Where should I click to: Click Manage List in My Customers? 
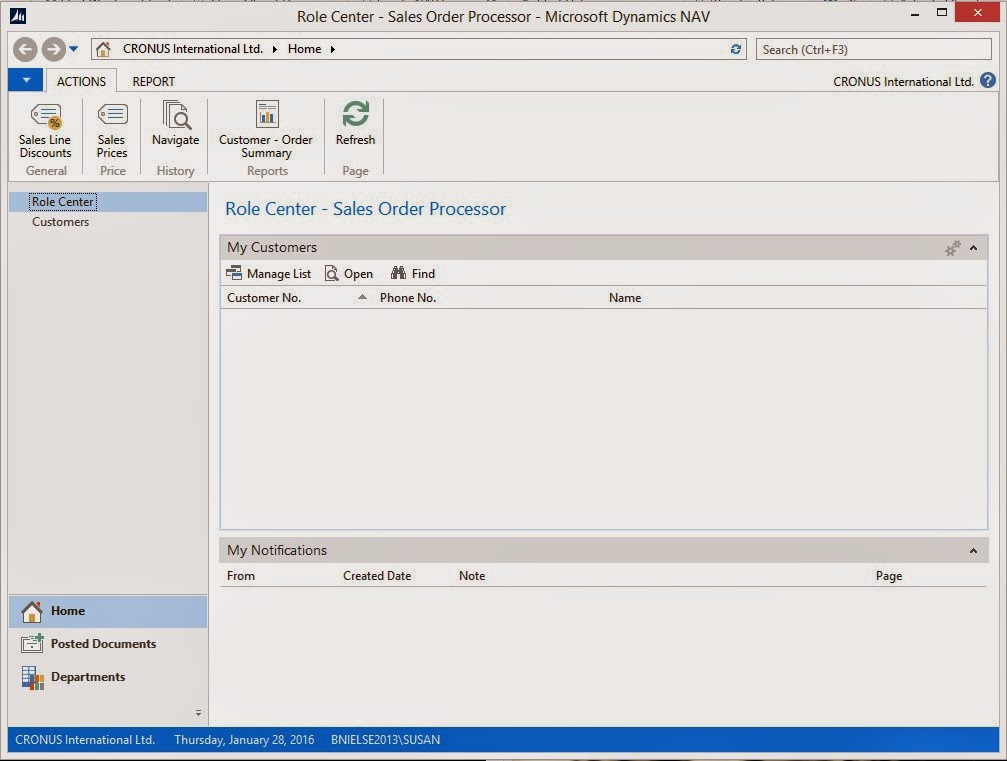pyautogui.click(x=268, y=274)
